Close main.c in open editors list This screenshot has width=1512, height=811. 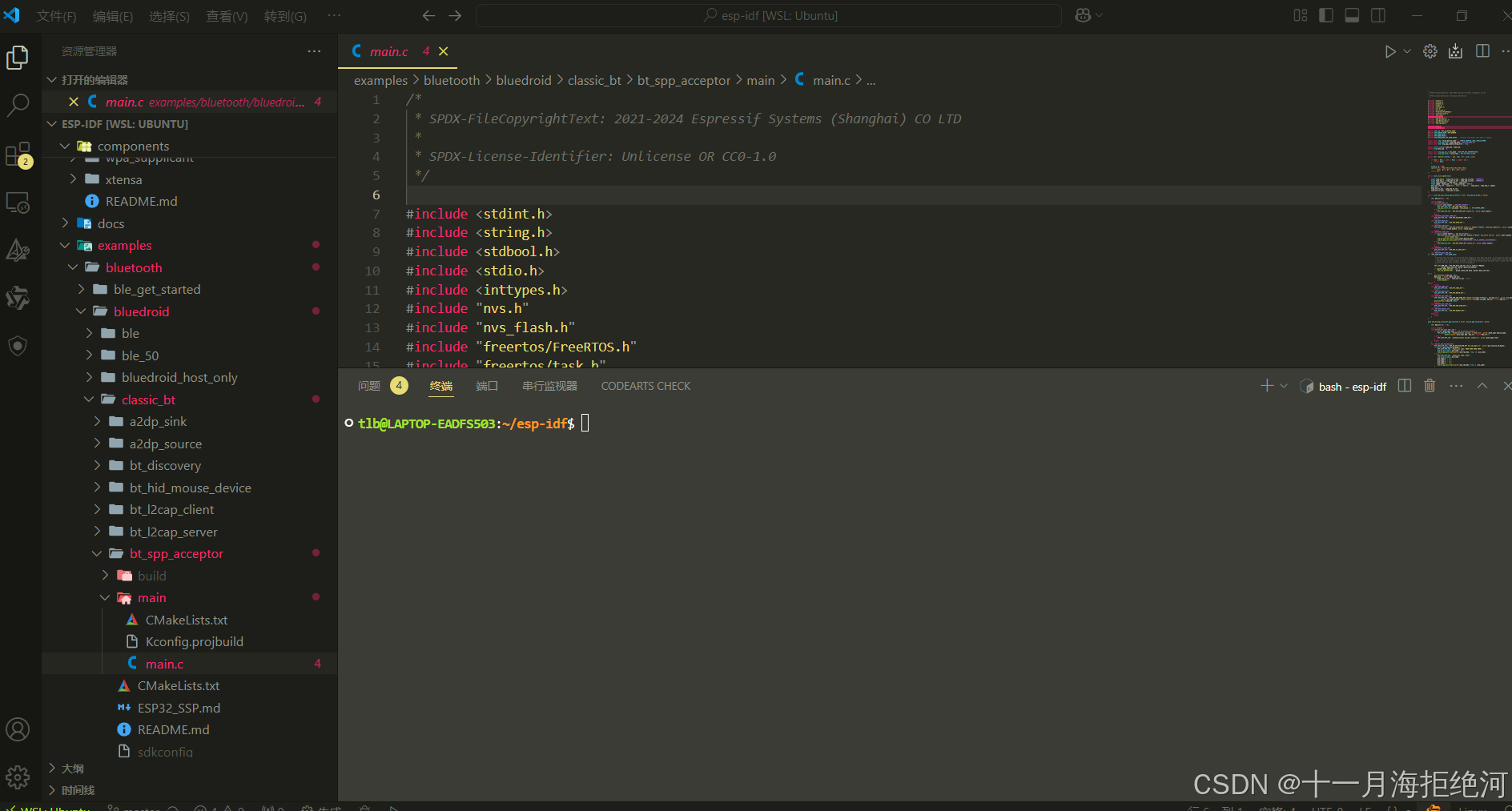74,102
